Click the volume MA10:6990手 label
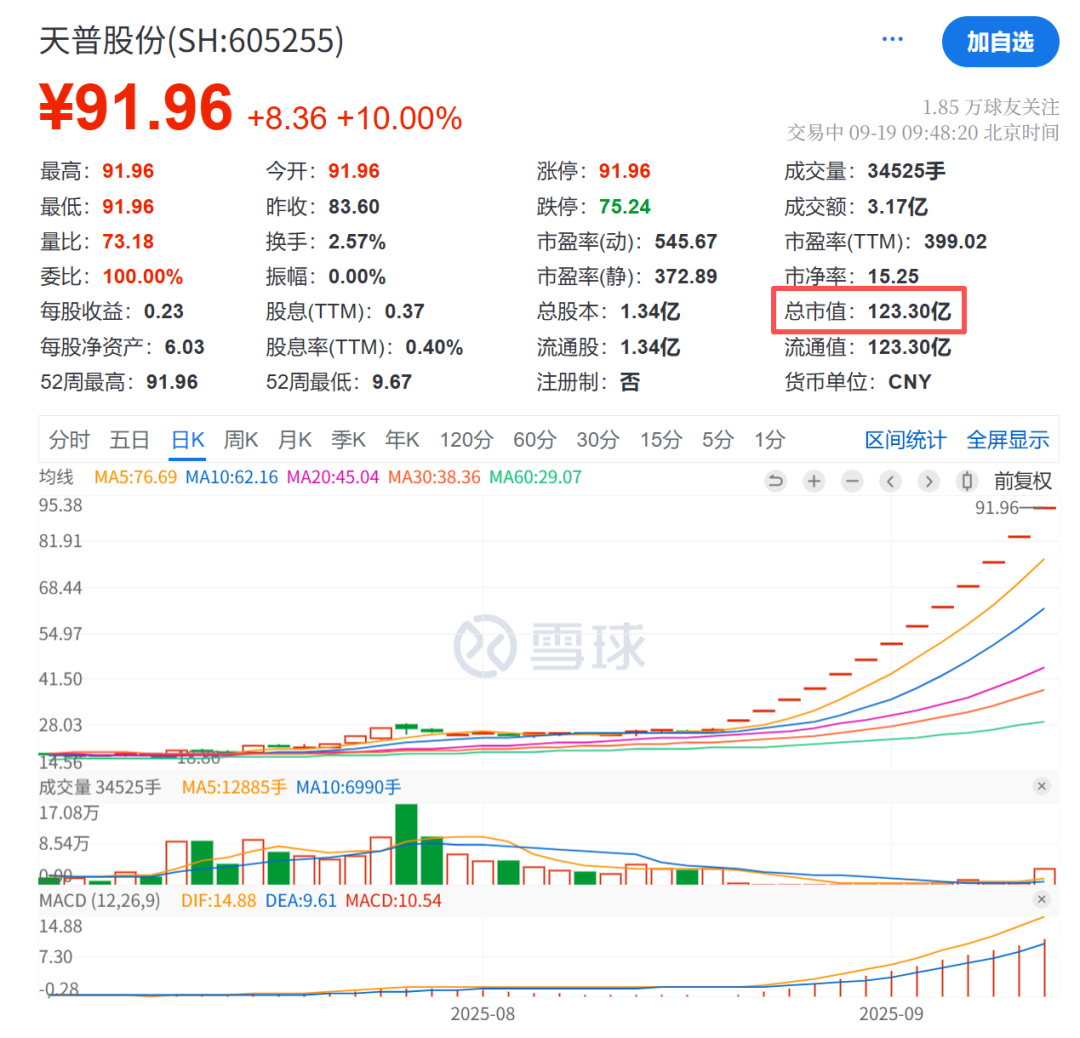The width and height of the screenshot is (1080, 1038). coord(349,787)
